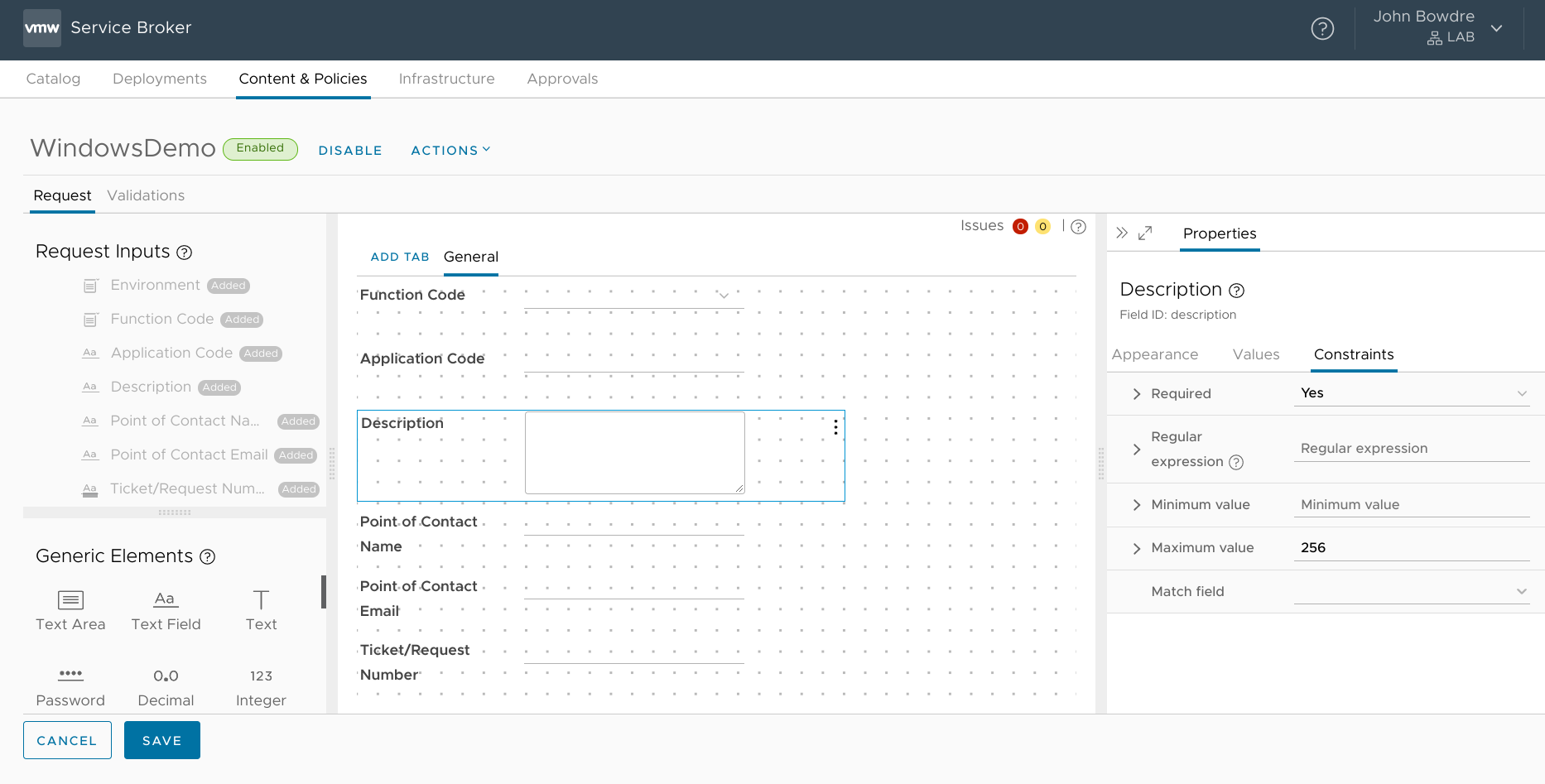1545x784 pixels.
Task: Click the red Issues error count badge
Action: coord(1020,227)
